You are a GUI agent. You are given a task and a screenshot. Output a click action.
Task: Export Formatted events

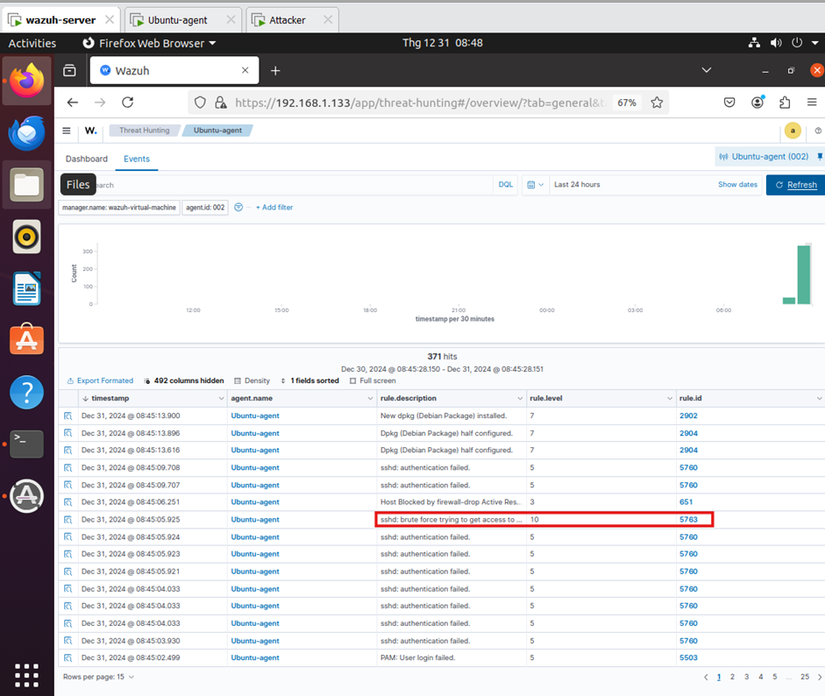click(x=100, y=381)
